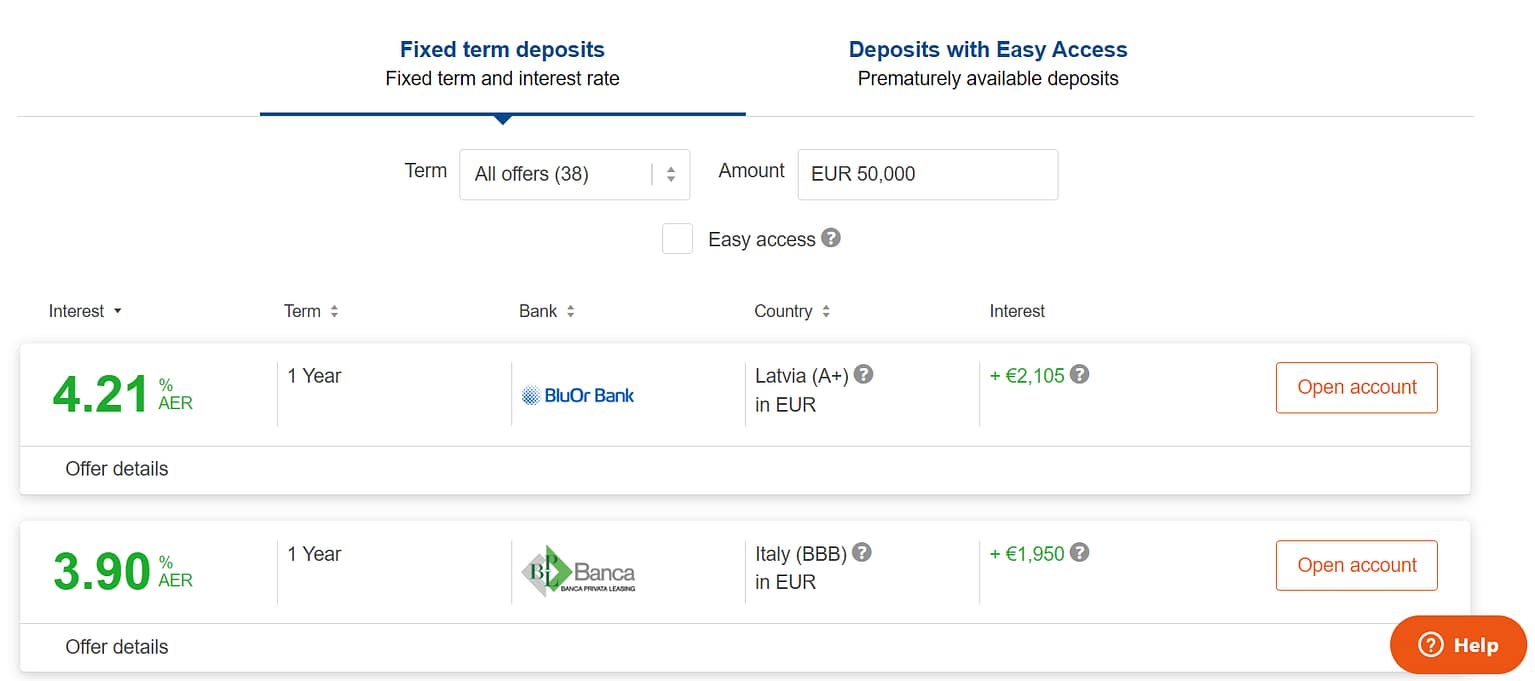Image resolution: width=1535 pixels, height=681 pixels.
Task: Click the BPL Banca Privata Leasing logo
Action: click(x=580, y=570)
